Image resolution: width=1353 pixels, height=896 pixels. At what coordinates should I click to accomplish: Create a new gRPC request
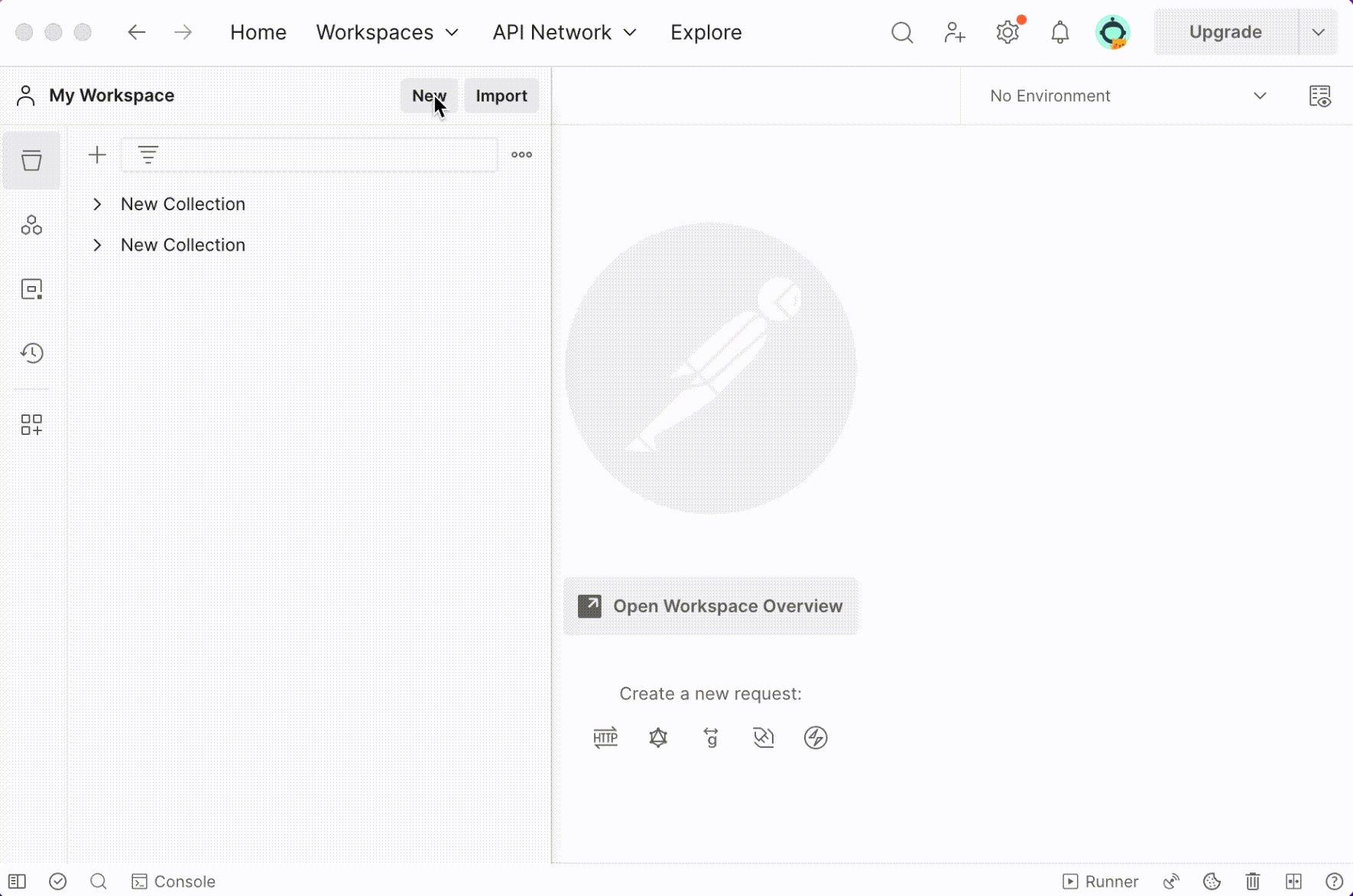tap(711, 738)
